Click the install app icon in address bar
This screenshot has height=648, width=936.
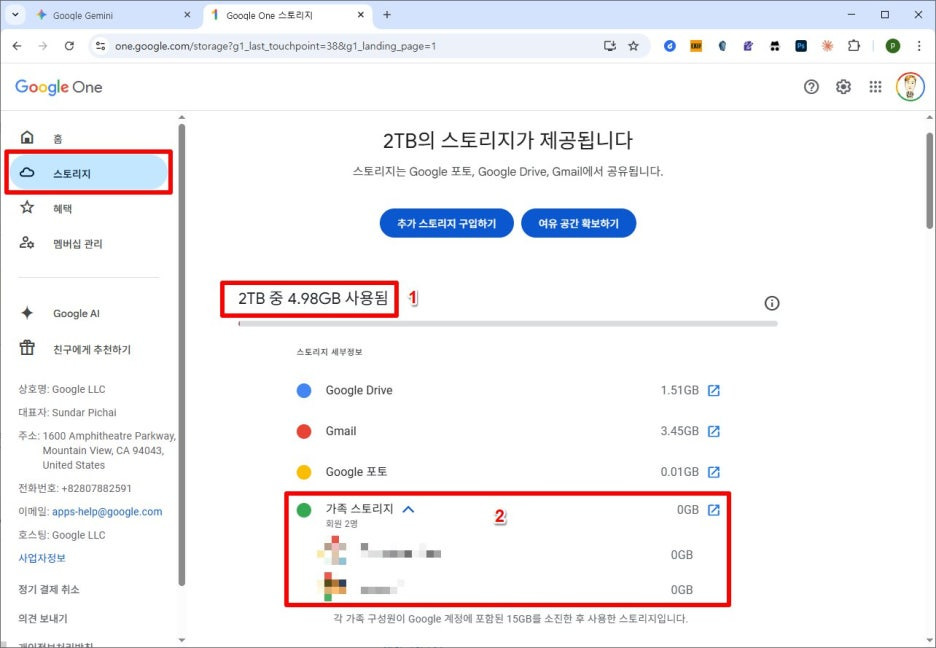(609, 46)
